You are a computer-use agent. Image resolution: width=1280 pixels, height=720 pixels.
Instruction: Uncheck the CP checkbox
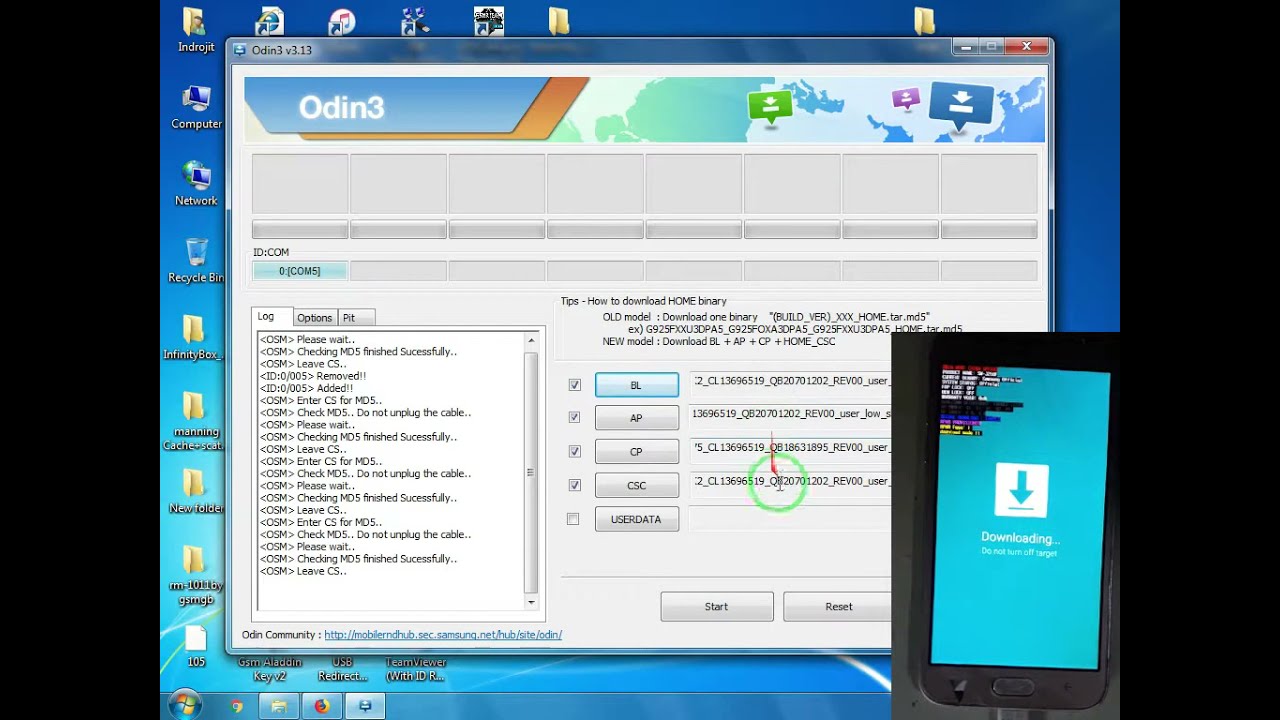tap(574, 451)
